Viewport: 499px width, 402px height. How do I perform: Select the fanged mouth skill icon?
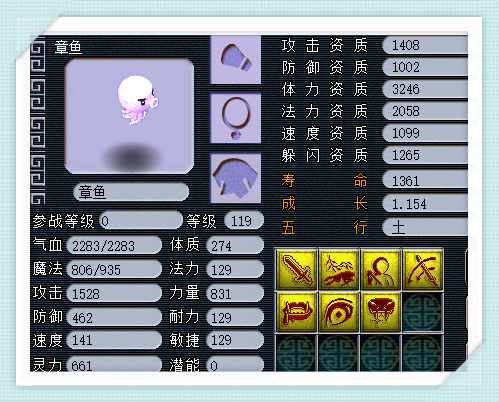[296, 312]
